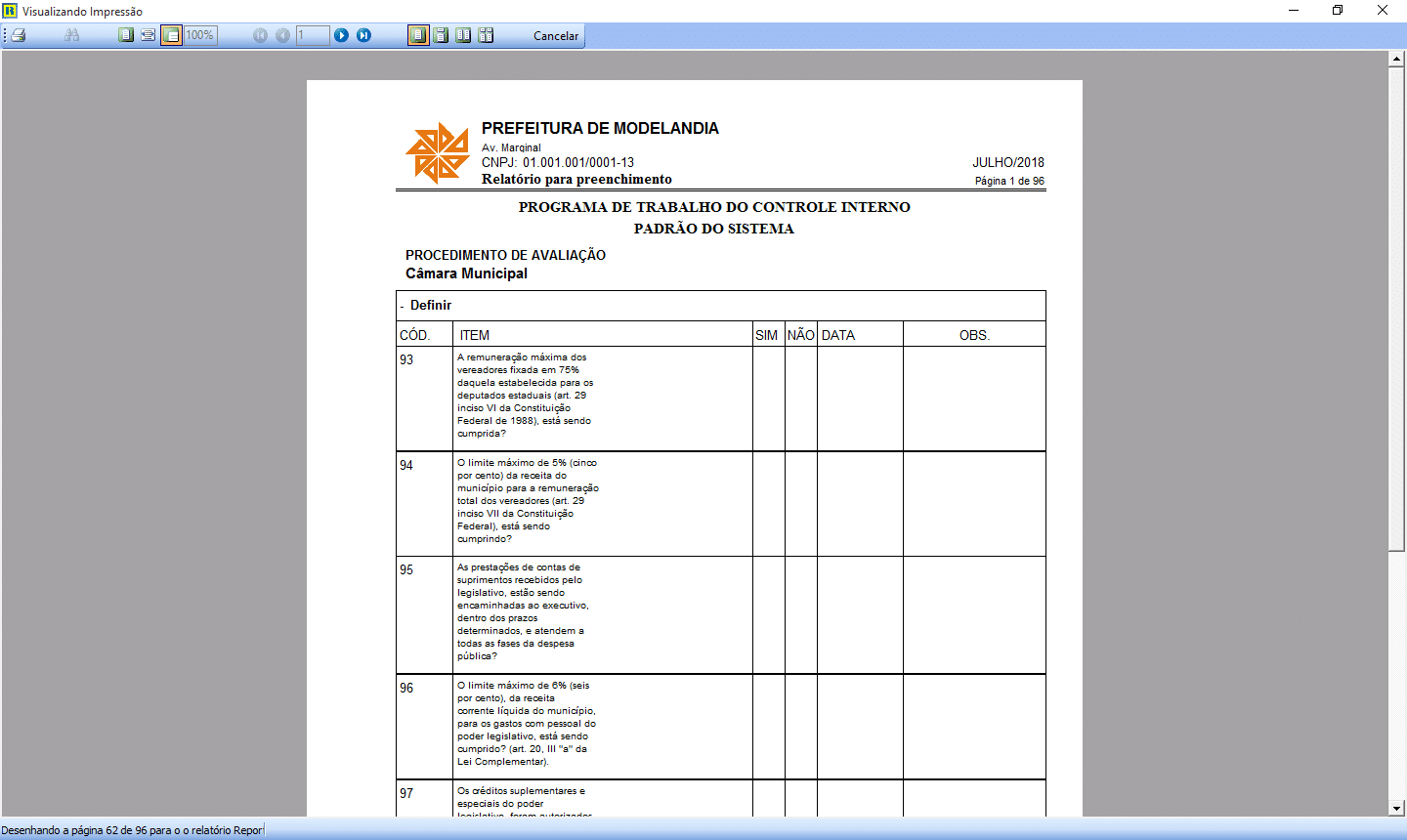The height and width of the screenshot is (840, 1407).
Task: Enable single page view mode
Action: click(418, 35)
